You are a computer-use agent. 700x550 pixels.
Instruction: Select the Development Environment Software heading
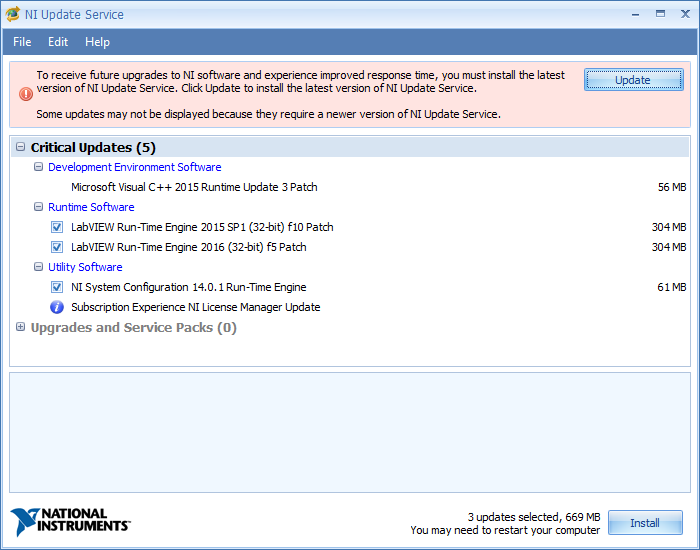[x=134, y=167]
